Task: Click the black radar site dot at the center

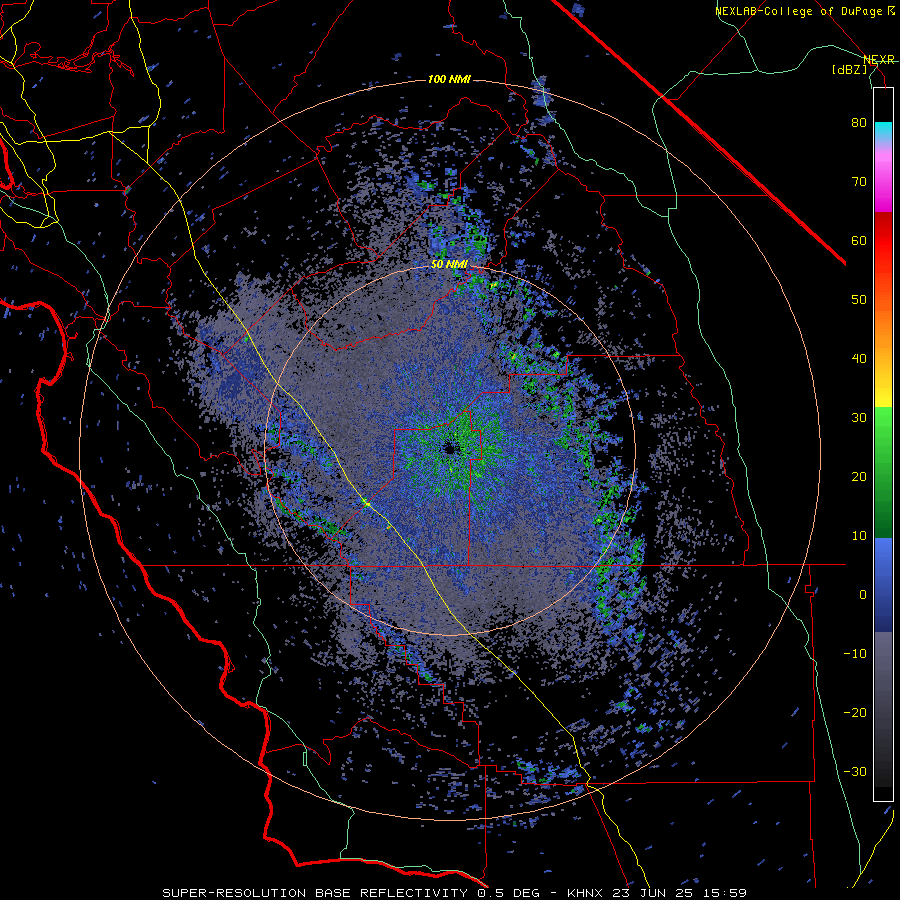Action: (449, 448)
